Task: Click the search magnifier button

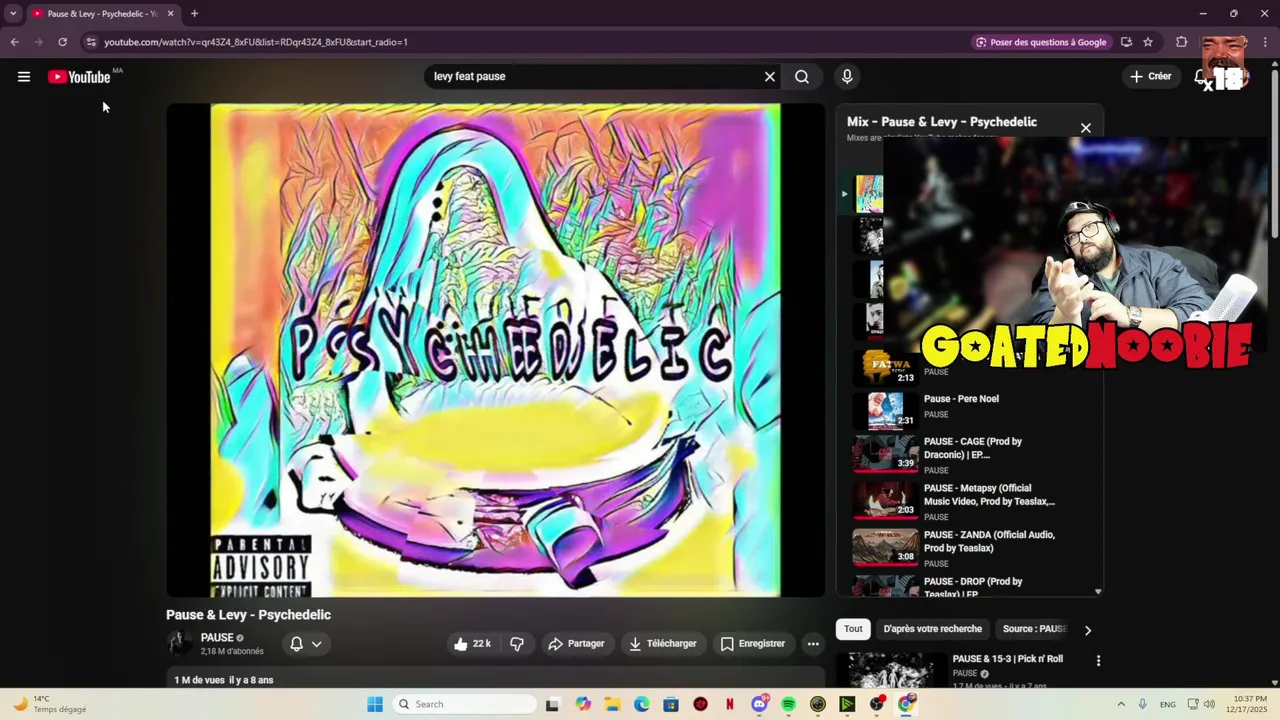Action: (x=802, y=76)
